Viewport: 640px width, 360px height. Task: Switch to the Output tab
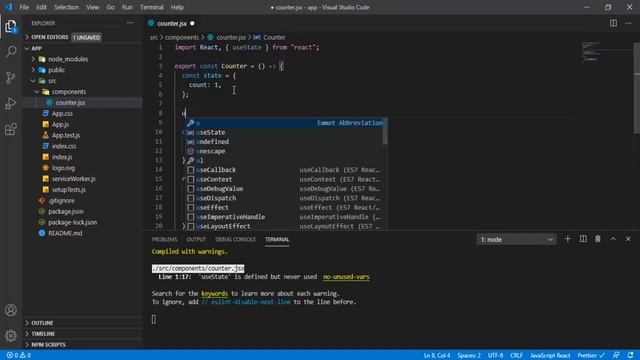[196, 239]
